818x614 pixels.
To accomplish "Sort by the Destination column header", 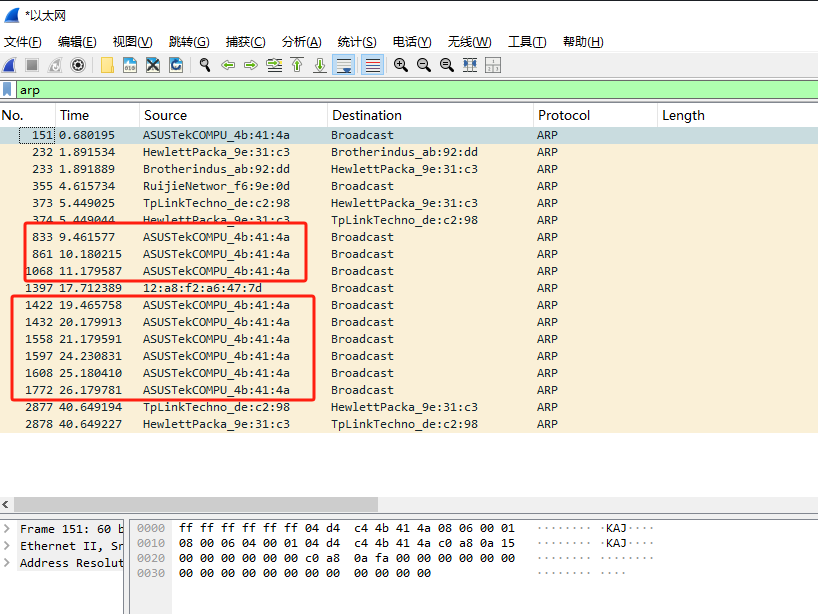I will pyautogui.click(x=430, y=115).
